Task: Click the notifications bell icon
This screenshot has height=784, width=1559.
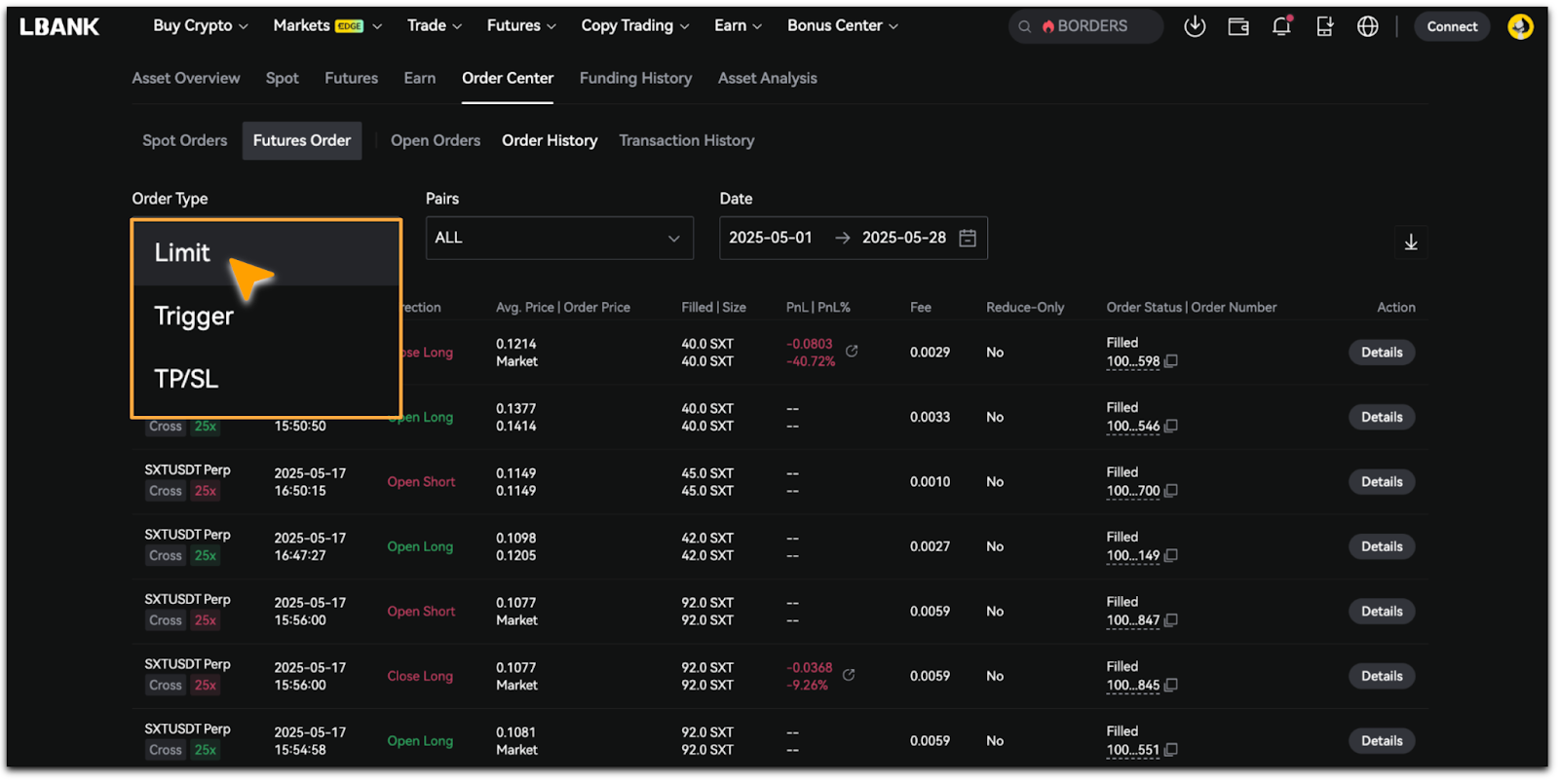Action: pyautogui.click(x=1281, y=27)
